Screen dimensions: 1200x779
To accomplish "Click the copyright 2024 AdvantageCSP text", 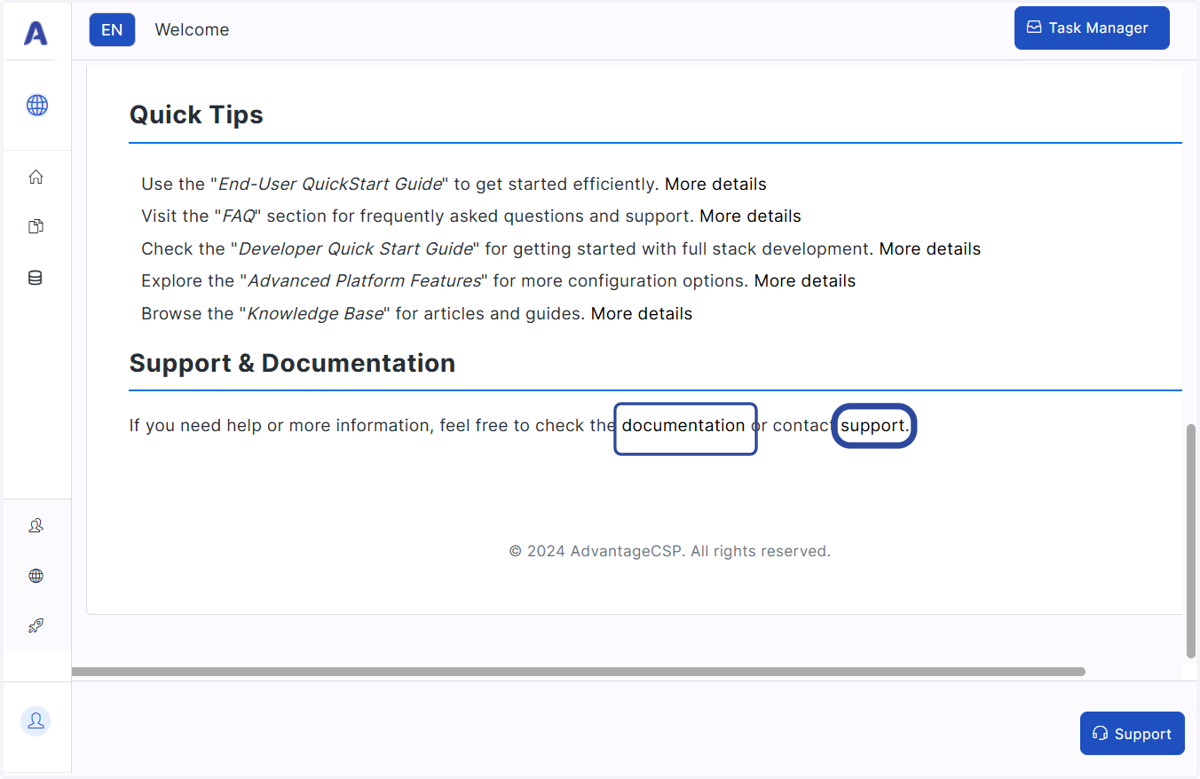I will click(670, 551).
